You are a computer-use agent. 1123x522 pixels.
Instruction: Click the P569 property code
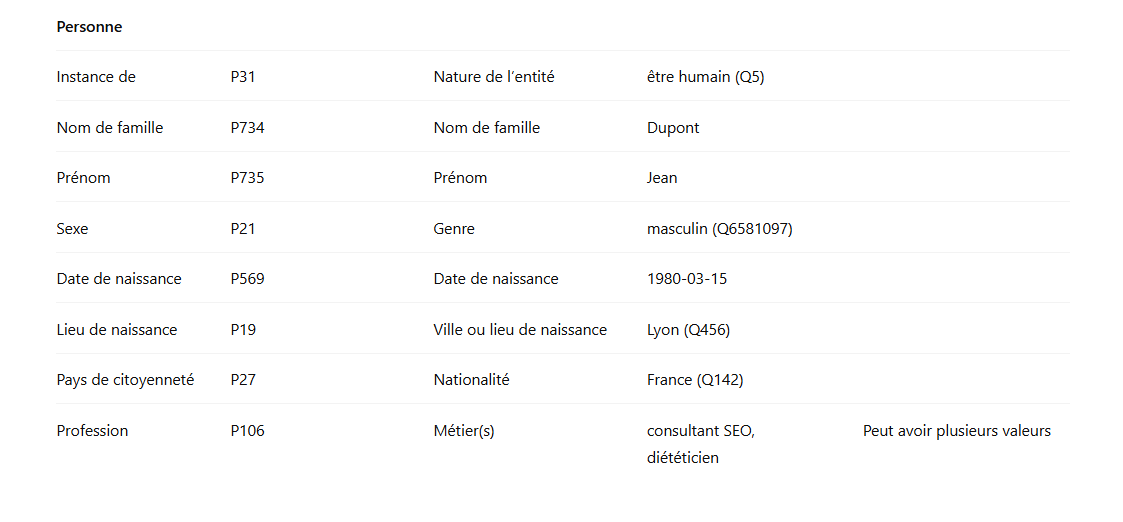(x=247, y=279)
